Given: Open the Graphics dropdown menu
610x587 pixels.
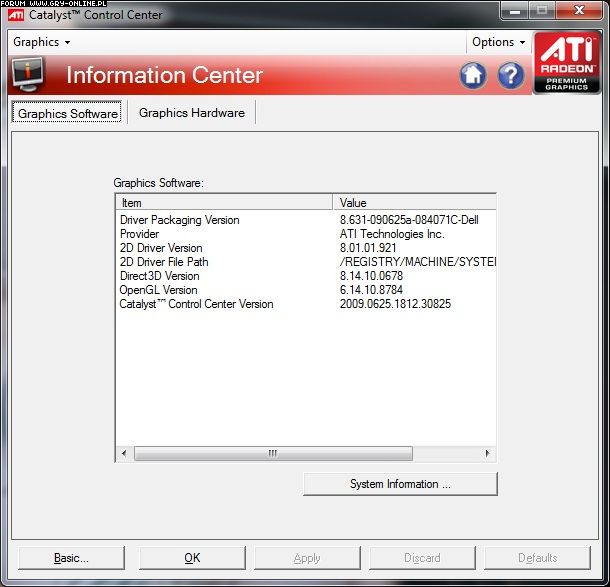Looking at the screenshot, I should click(41, 42).
